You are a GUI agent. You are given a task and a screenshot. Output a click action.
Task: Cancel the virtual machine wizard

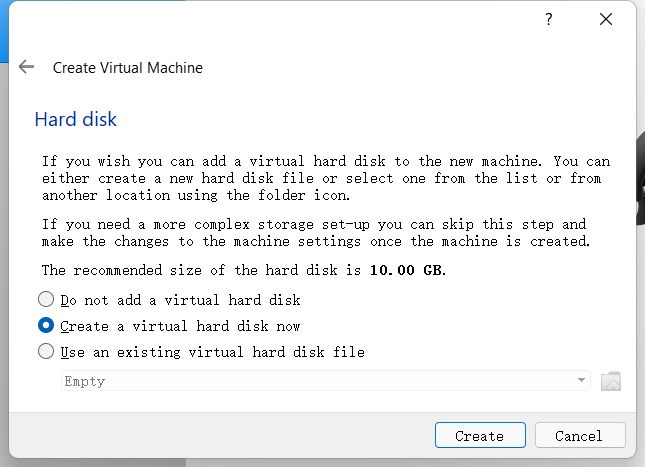(580, 436)
